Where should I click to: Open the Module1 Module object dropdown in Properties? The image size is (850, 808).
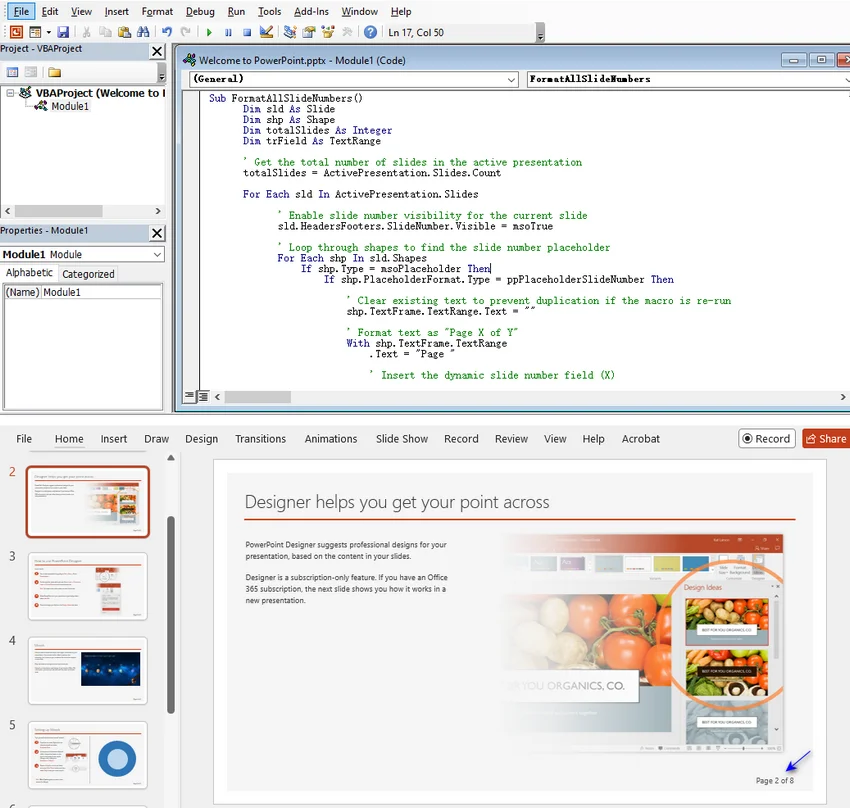[157, 254]
